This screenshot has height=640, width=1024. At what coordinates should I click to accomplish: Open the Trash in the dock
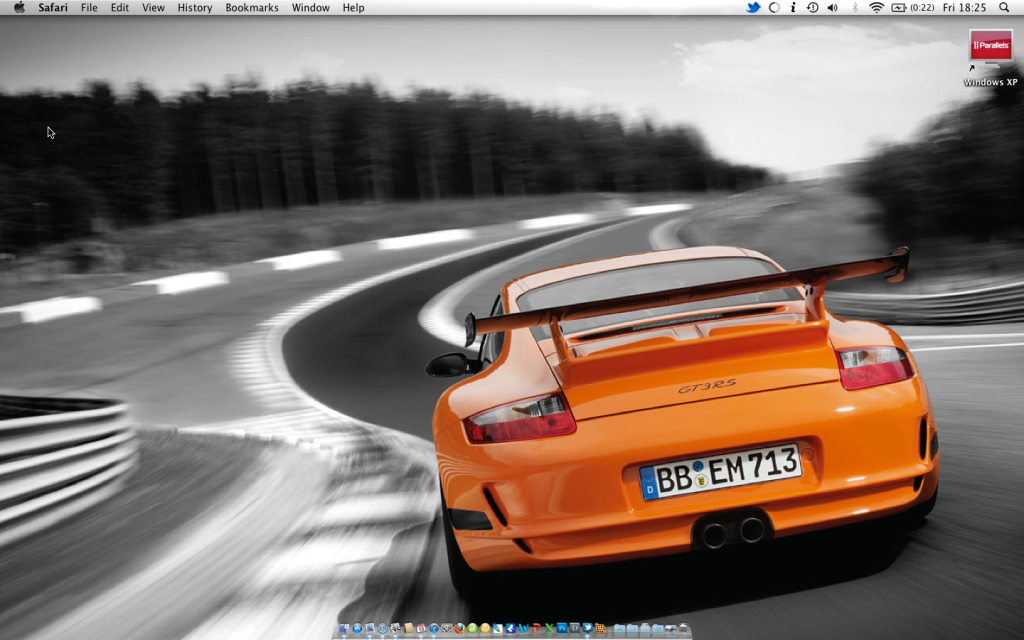684,629
